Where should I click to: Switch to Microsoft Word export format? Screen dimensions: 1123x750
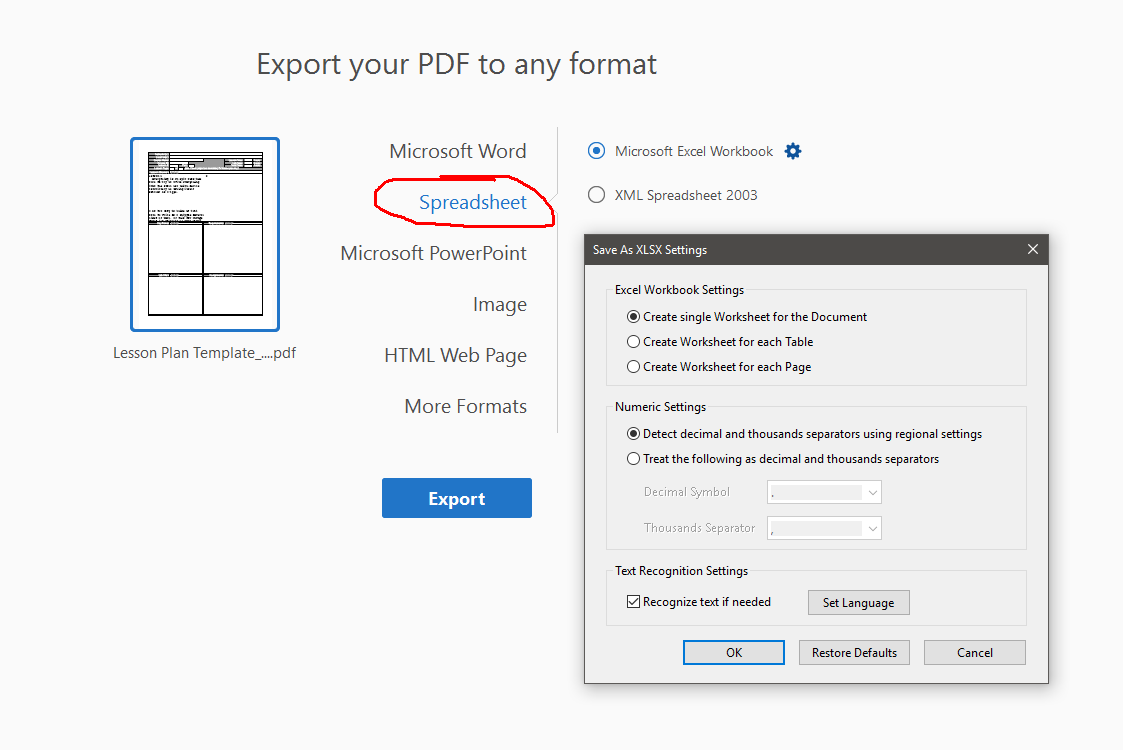tap(457, 151)
